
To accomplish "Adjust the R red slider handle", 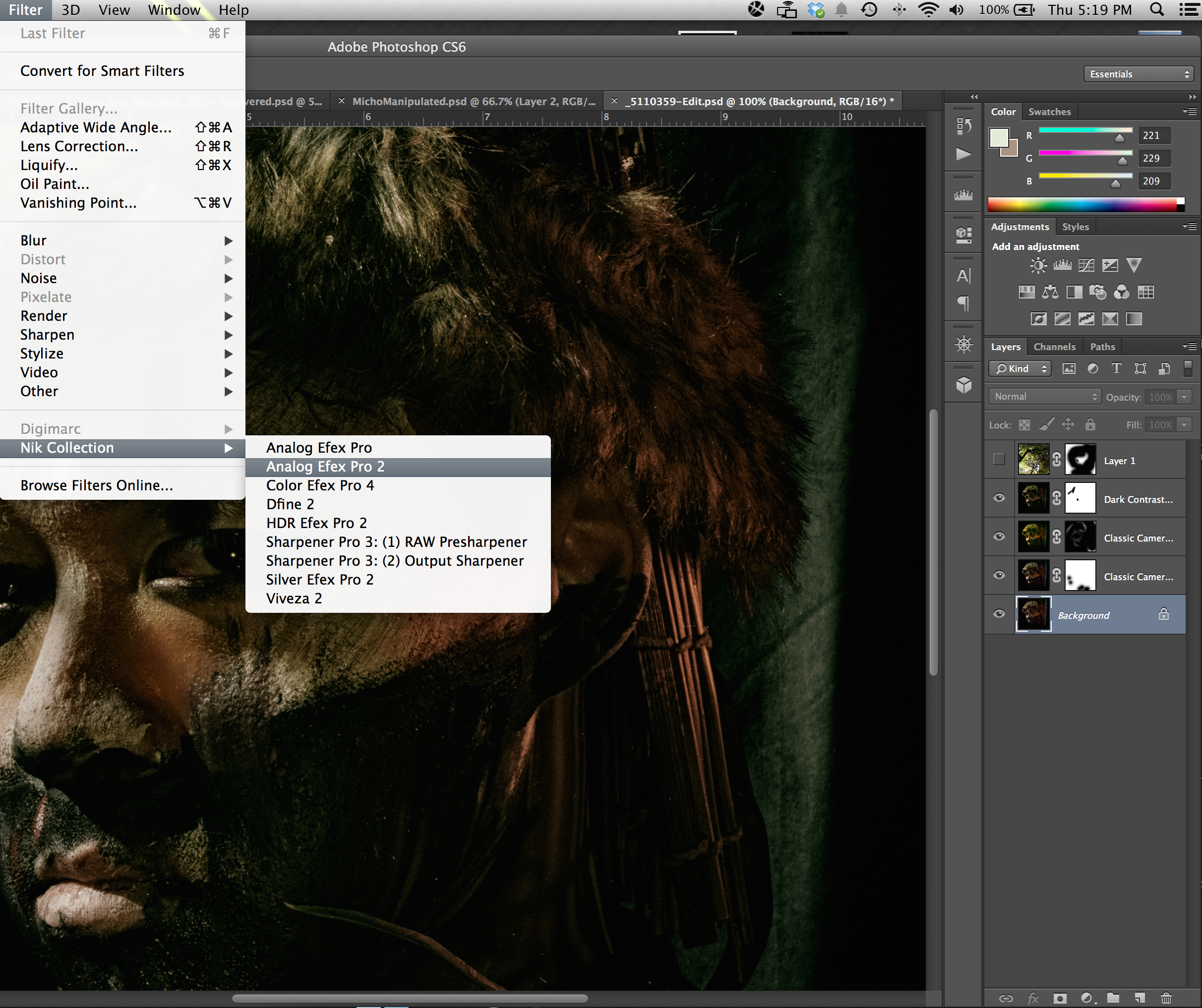I will 1120,138.
